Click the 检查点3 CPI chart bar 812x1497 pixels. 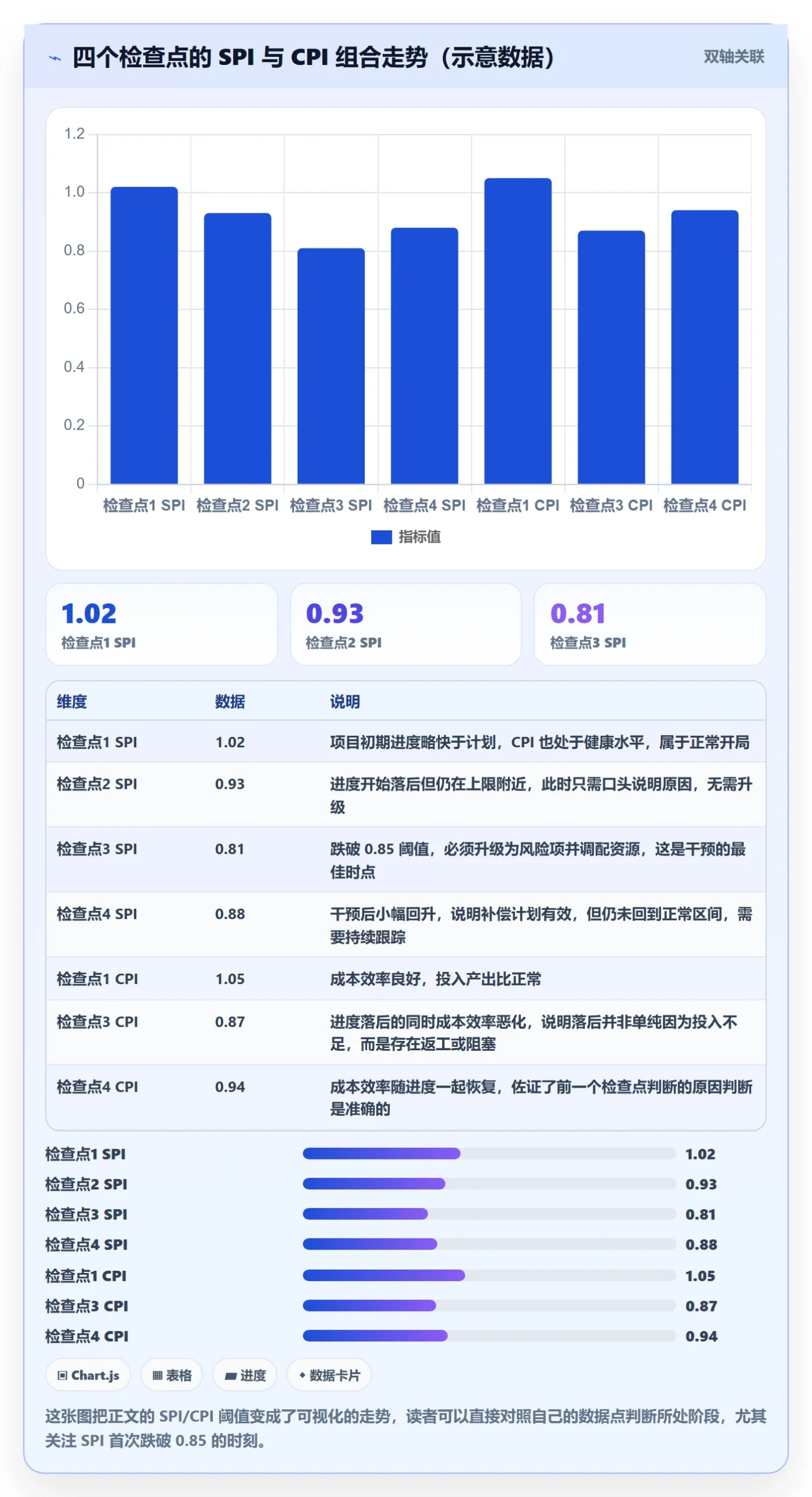tap(611, 357)
